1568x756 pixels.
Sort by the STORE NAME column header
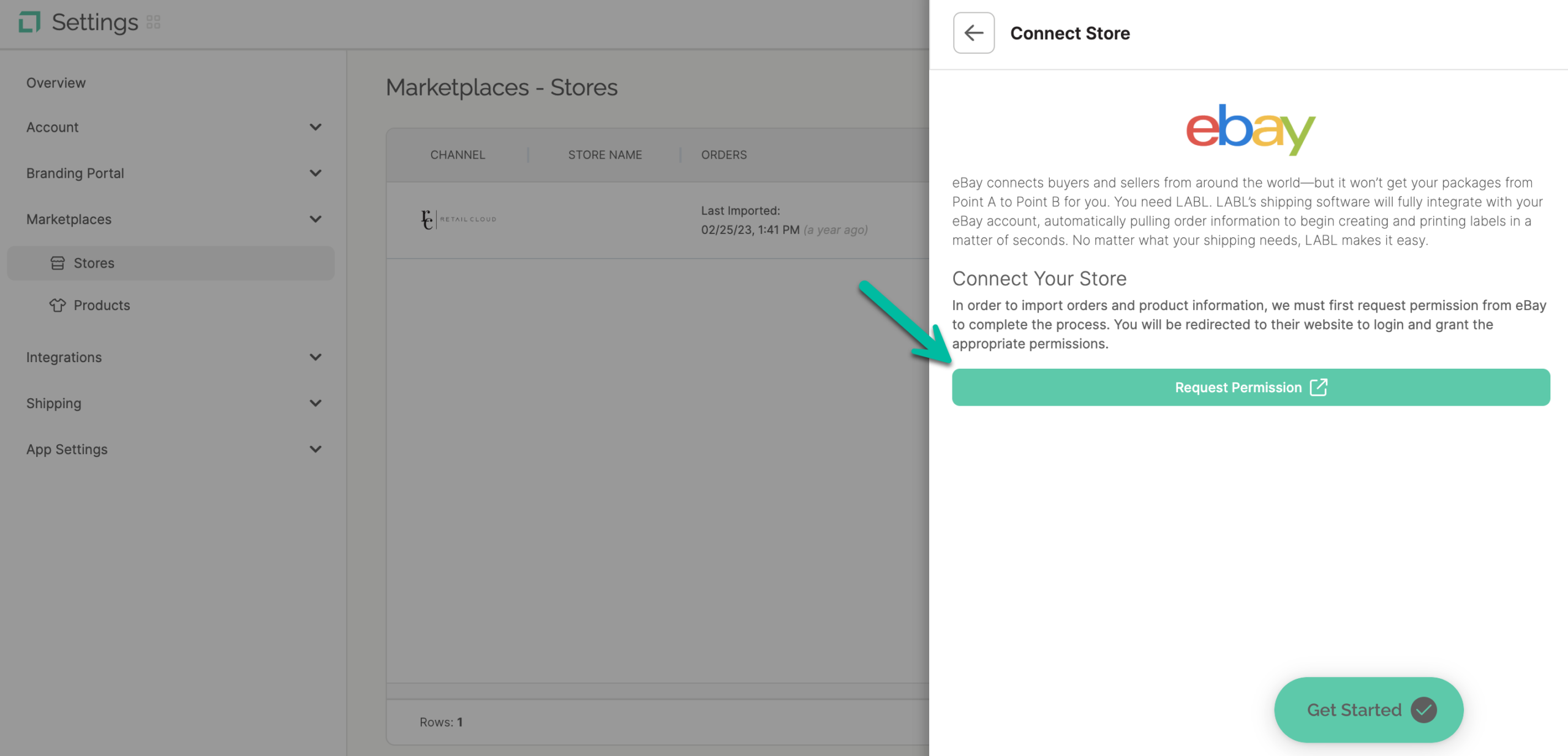605,155
